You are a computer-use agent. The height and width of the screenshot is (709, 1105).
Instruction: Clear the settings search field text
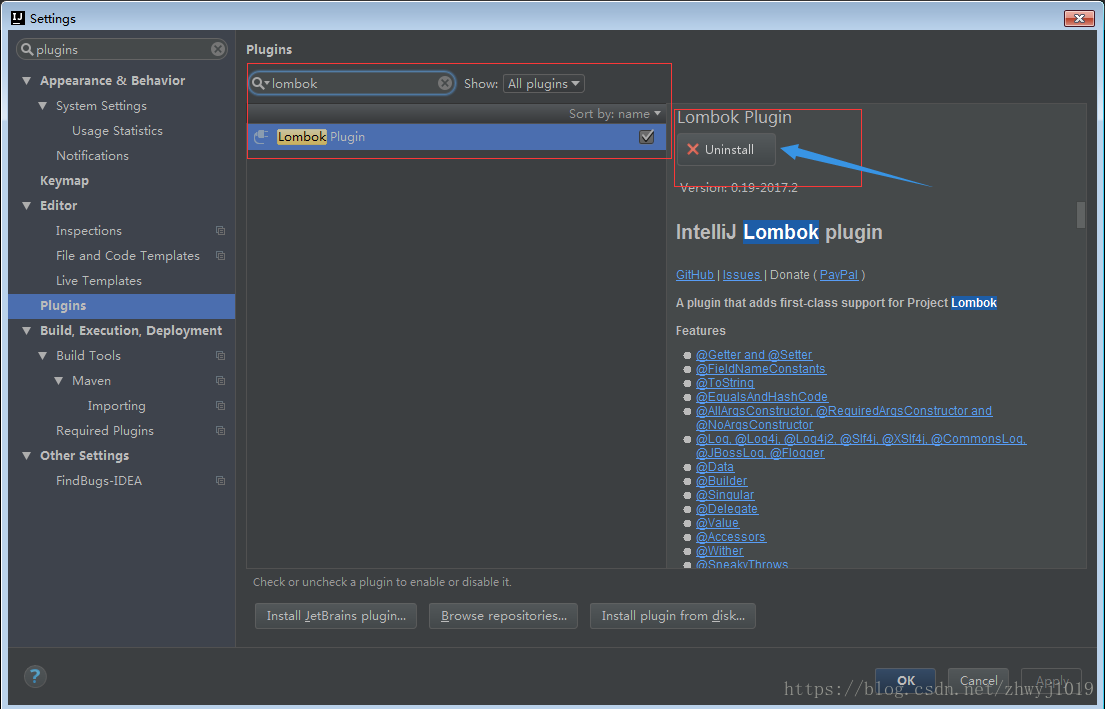[218, 49]
